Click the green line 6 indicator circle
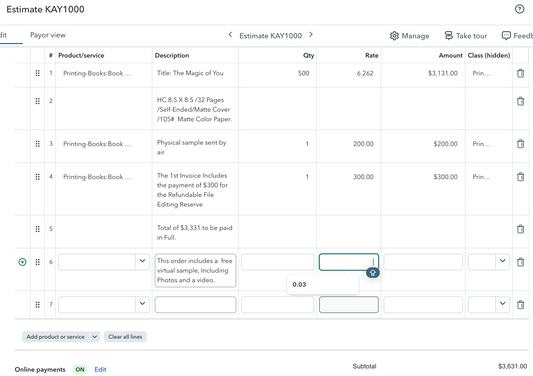The image size is (533, 376). [22, 262]
